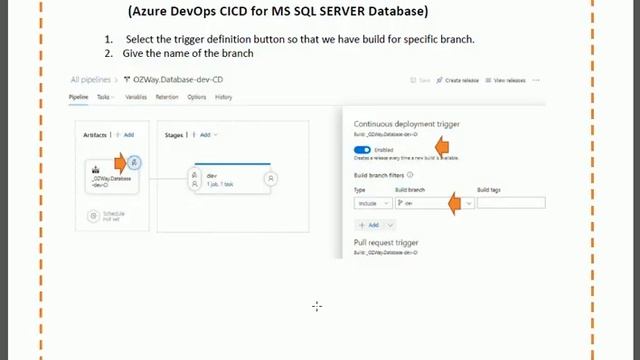Click the post-deployment conditions person icon on dev stage

(x=271, y=178)
